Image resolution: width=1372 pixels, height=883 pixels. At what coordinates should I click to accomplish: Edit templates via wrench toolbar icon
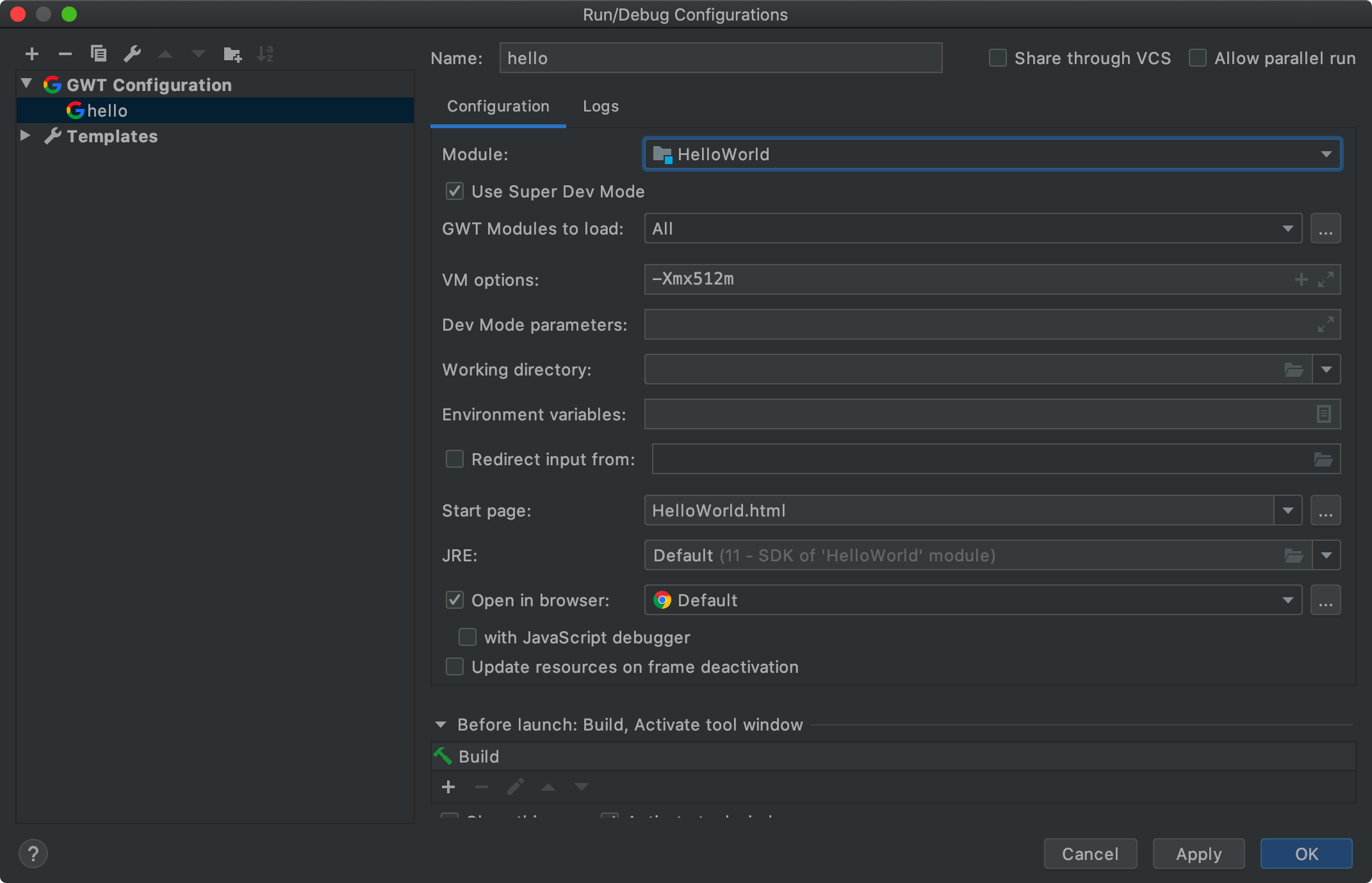(132, 54)
